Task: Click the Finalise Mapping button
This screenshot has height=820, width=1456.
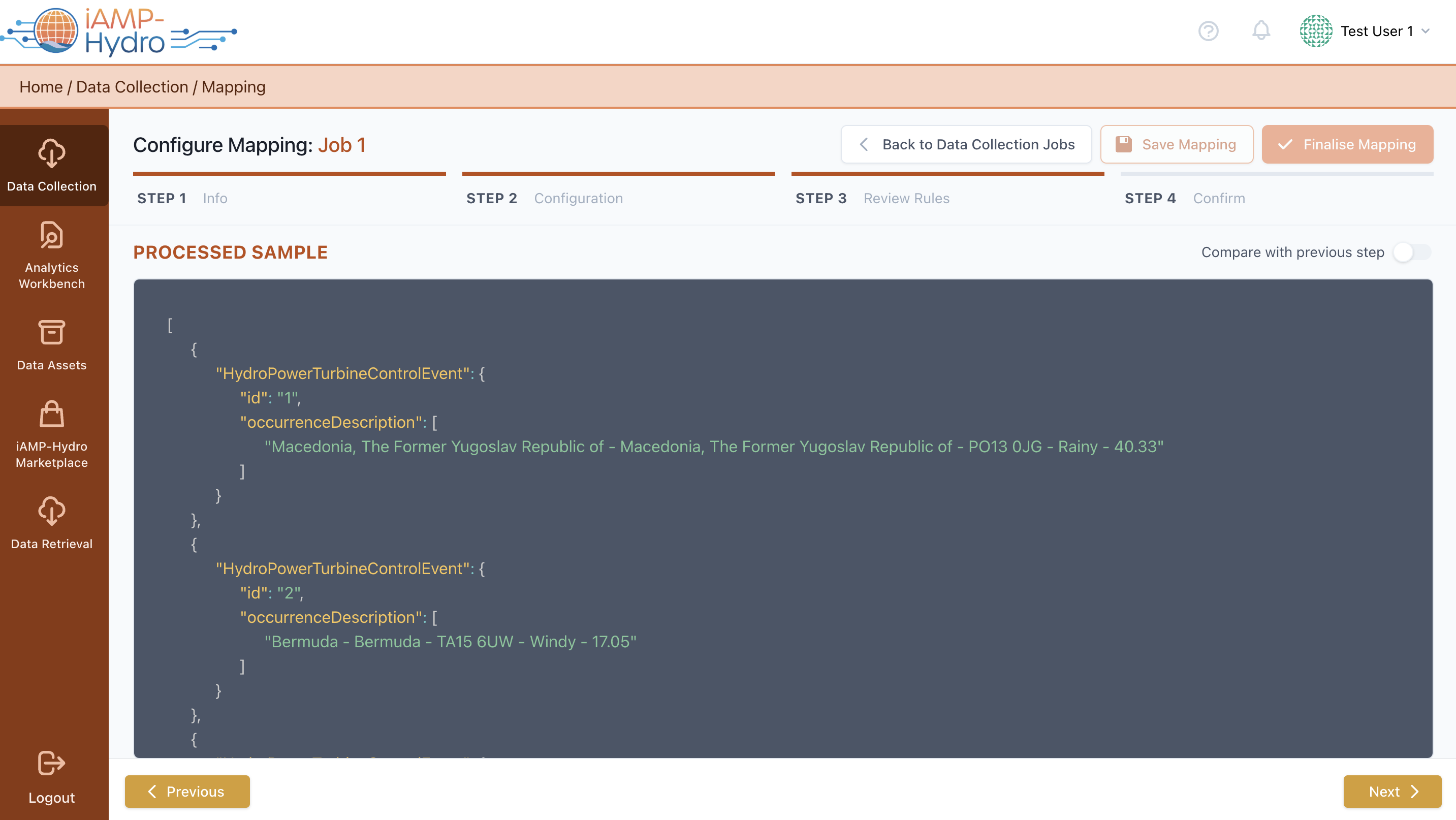Action: [x=1347, y=145]
